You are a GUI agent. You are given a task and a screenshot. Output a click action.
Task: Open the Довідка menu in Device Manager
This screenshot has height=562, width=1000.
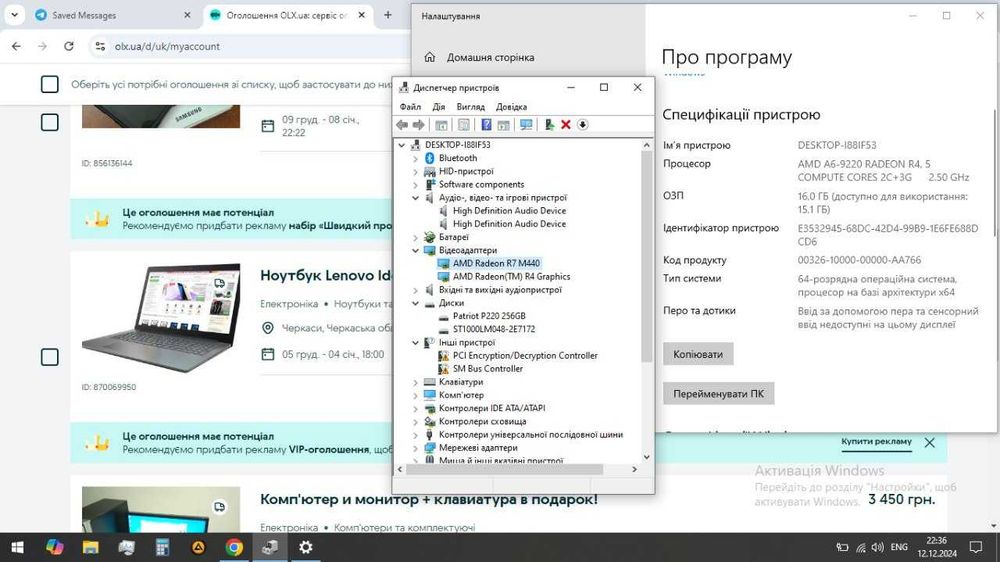[511, 107]
